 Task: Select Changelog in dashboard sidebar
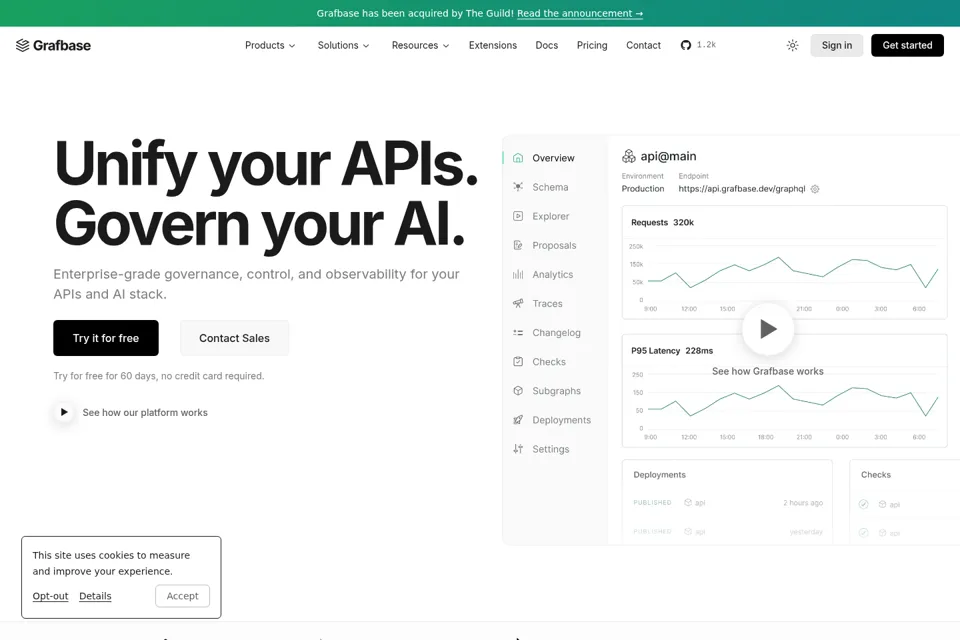pyautogui.click(x=557, y=333)
